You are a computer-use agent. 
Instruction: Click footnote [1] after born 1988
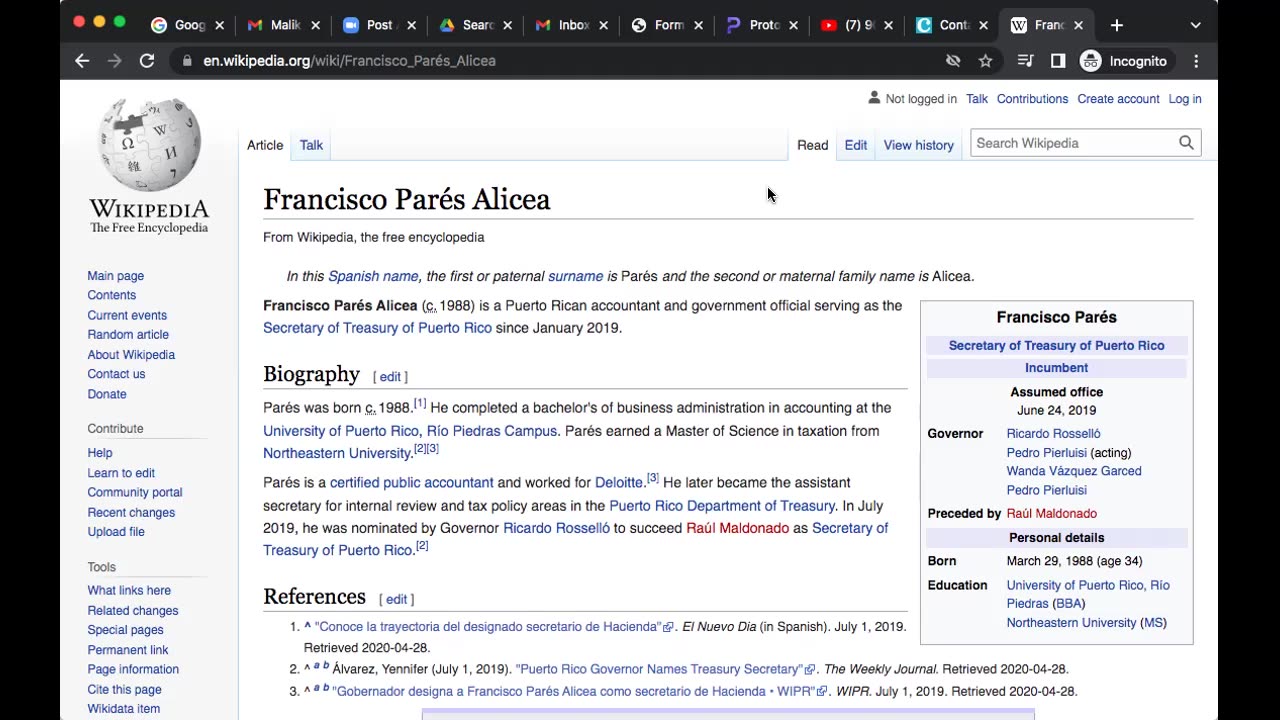420,404
